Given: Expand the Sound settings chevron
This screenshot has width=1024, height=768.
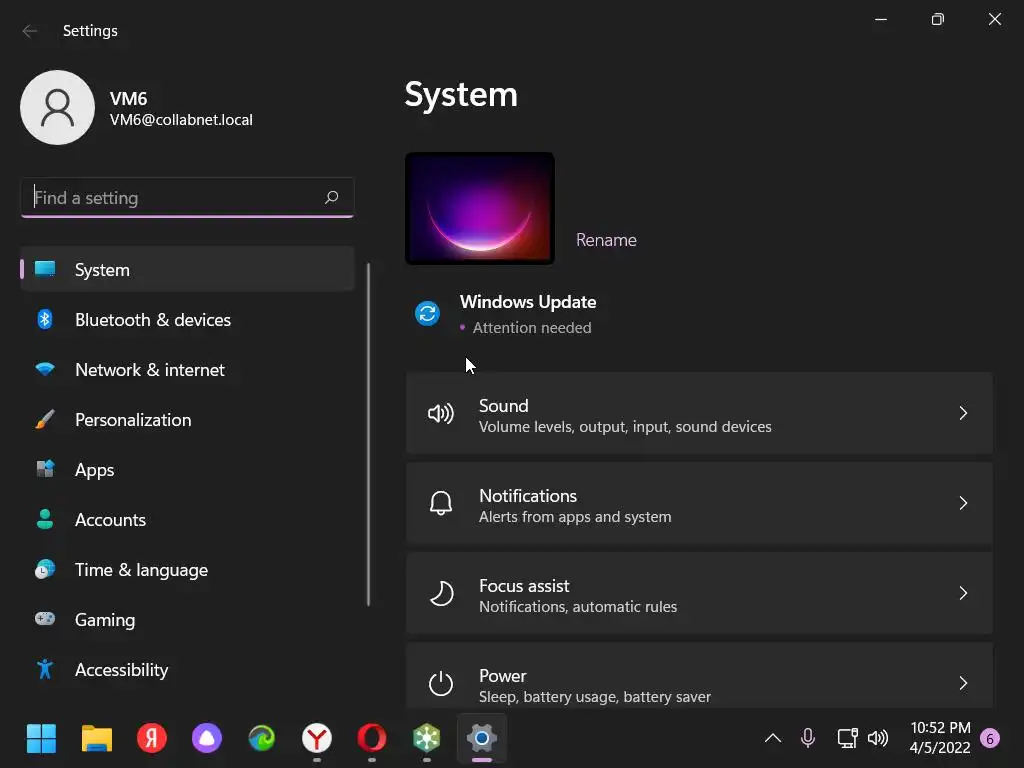Looking at the screenshot, I should tap(963, 413).
